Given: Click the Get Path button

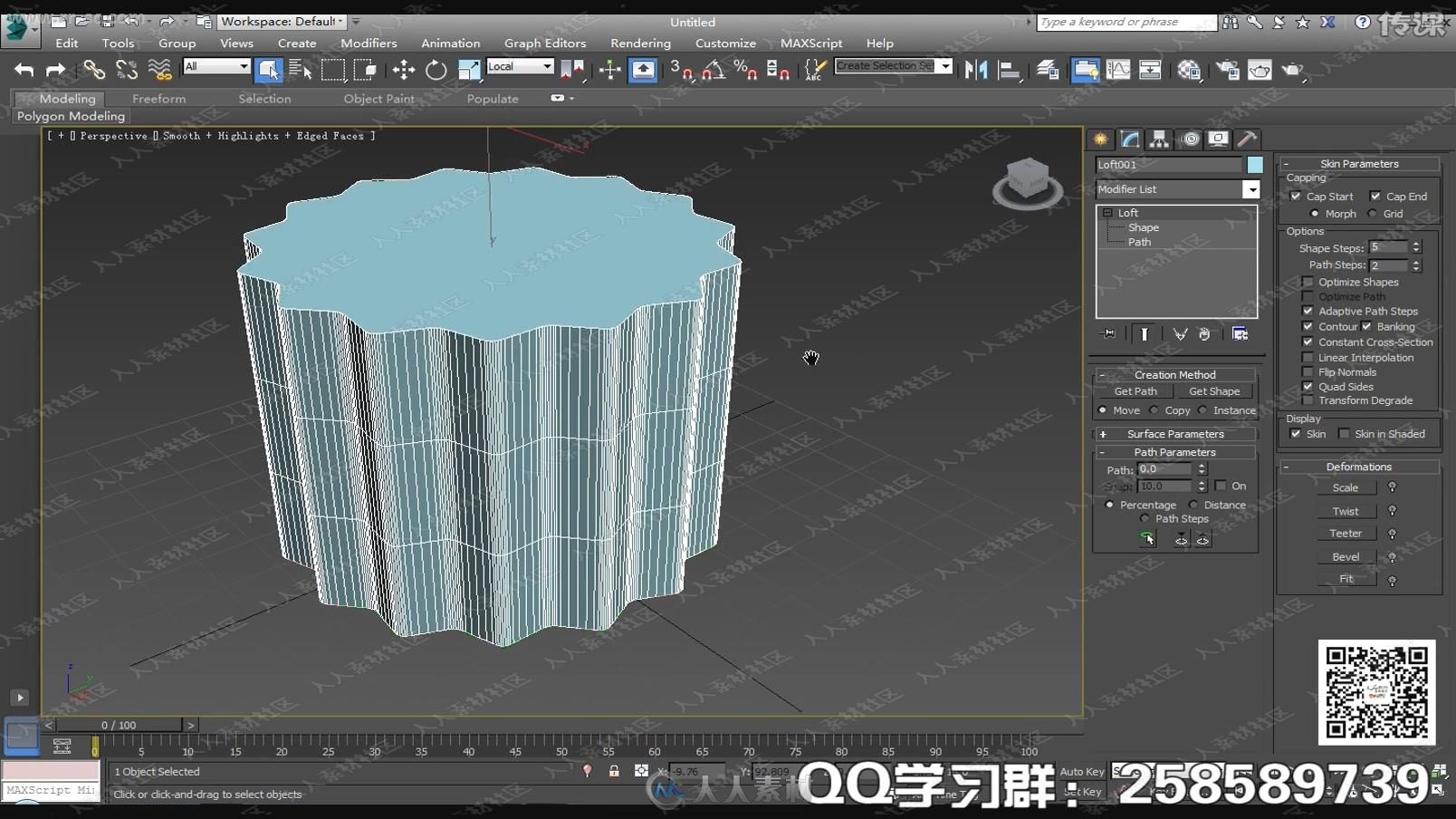Looking at the screenshot, I should 1135,391.
